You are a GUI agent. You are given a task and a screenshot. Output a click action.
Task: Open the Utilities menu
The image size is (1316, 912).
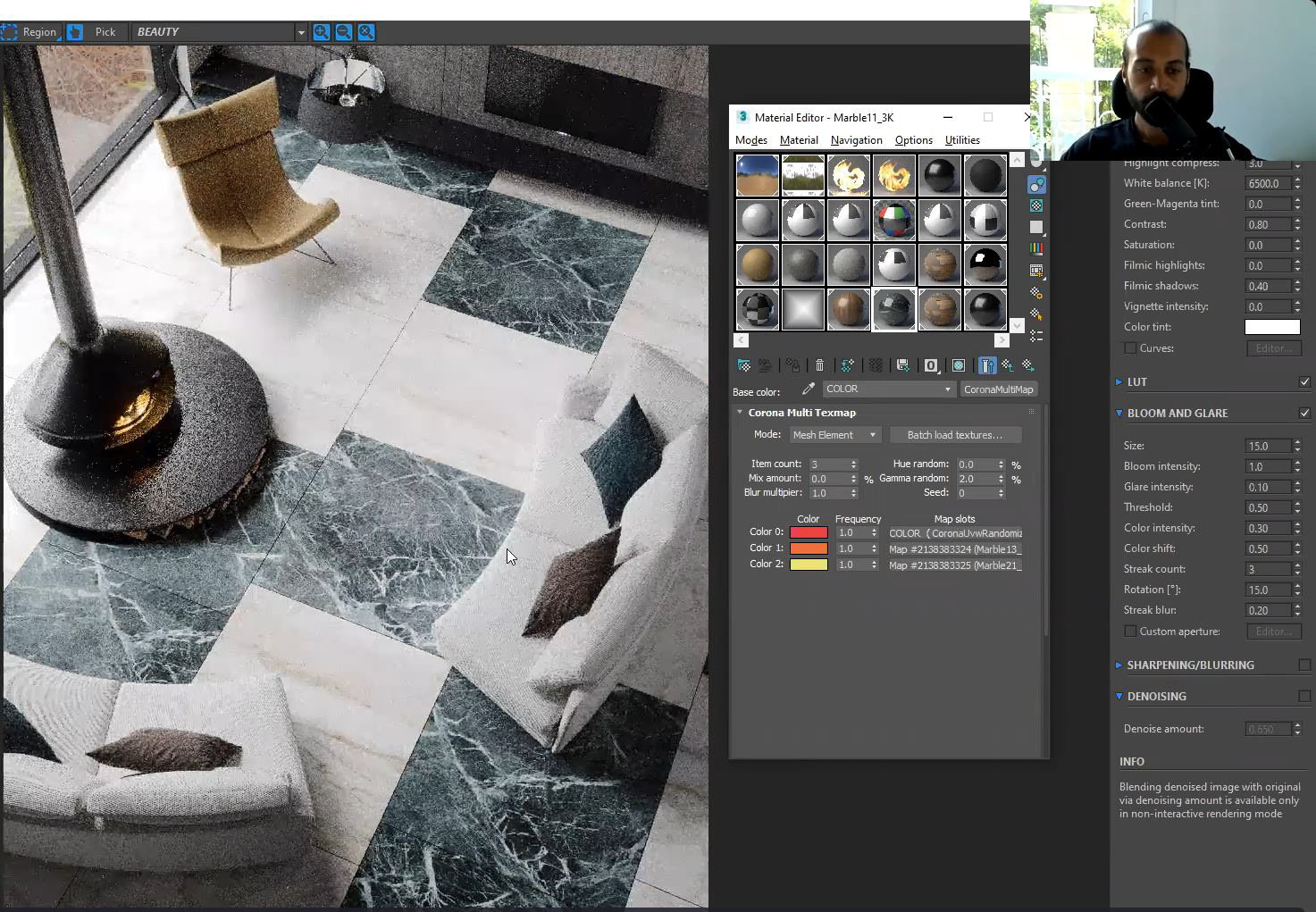pos(962,140)
